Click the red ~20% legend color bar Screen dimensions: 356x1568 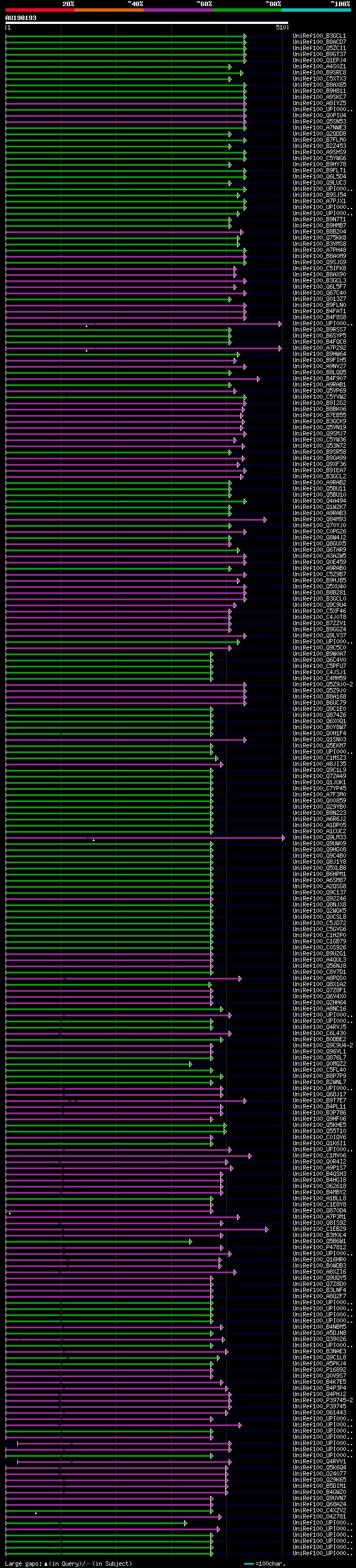coord(39,10)
